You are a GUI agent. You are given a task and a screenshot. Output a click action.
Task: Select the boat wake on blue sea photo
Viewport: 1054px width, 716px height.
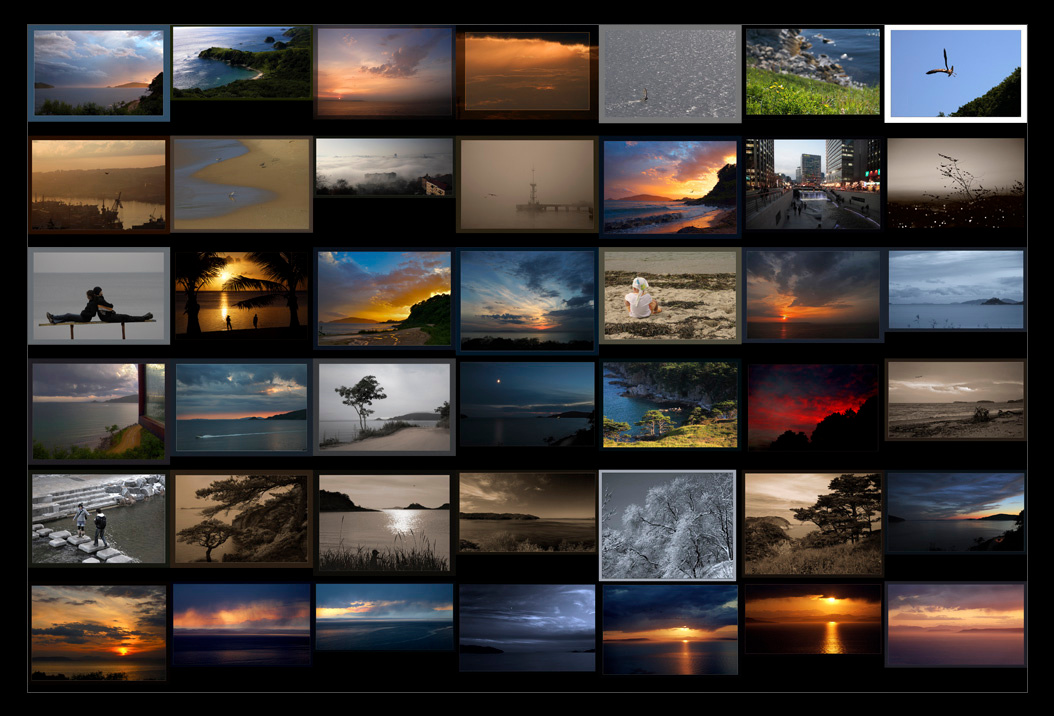241,407
